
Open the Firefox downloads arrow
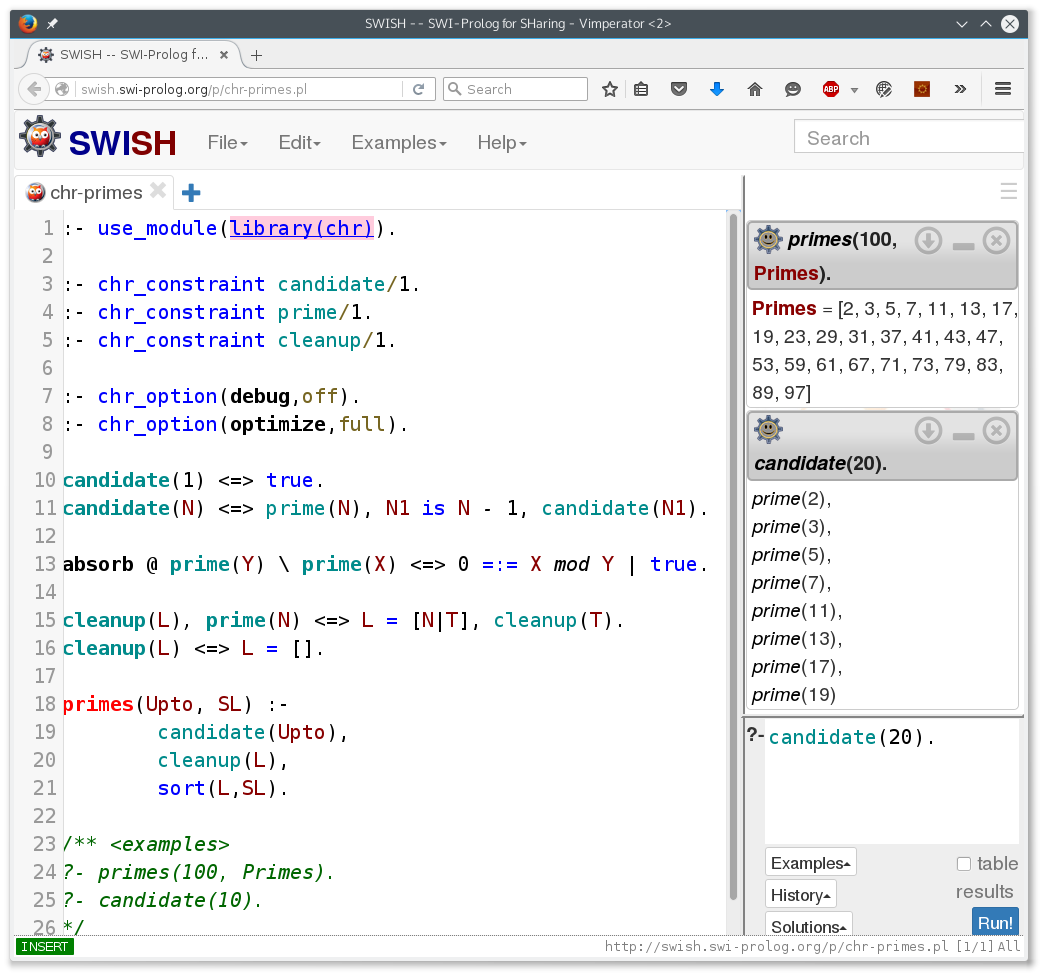coord(716,89)
